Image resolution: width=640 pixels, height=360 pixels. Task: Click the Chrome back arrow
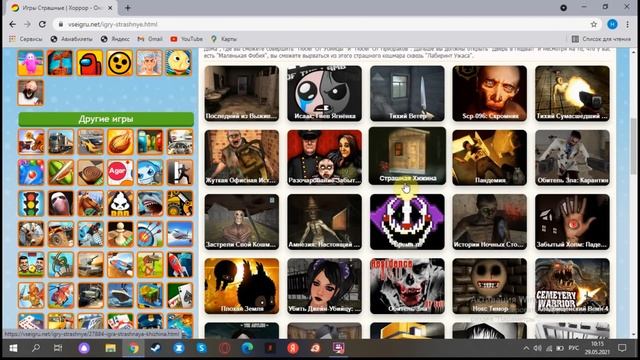pos(12,24)
